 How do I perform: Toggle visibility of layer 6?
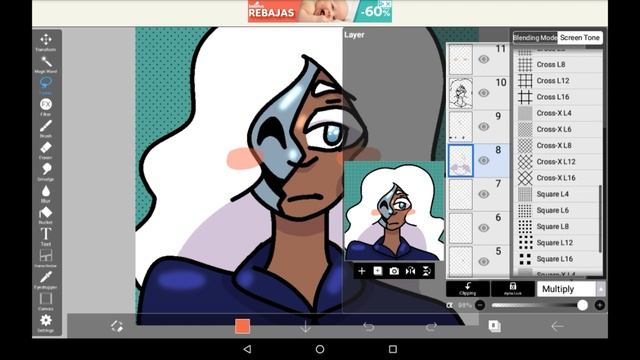(484, 228)
